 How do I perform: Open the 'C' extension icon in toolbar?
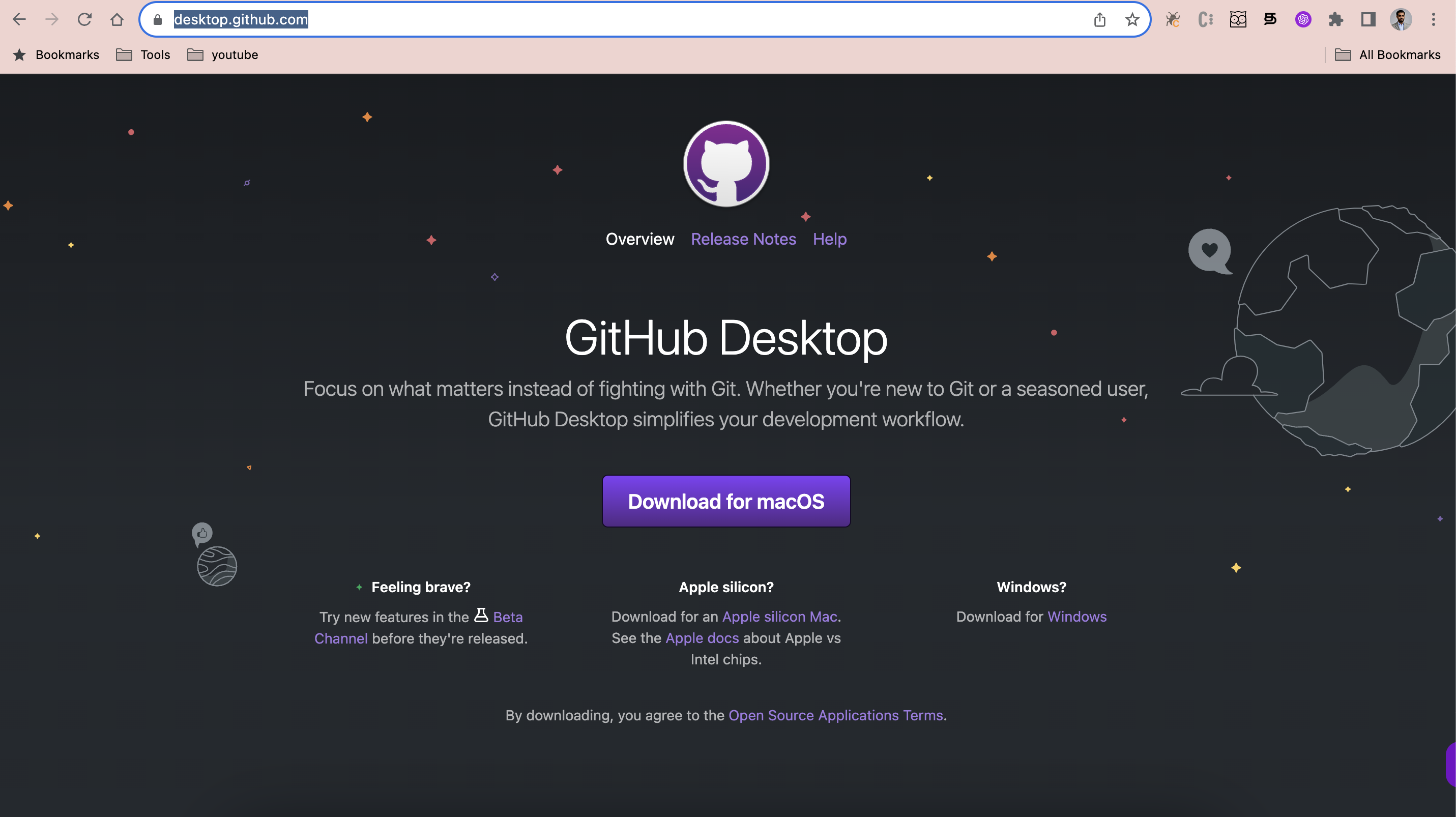point(1205,20)
